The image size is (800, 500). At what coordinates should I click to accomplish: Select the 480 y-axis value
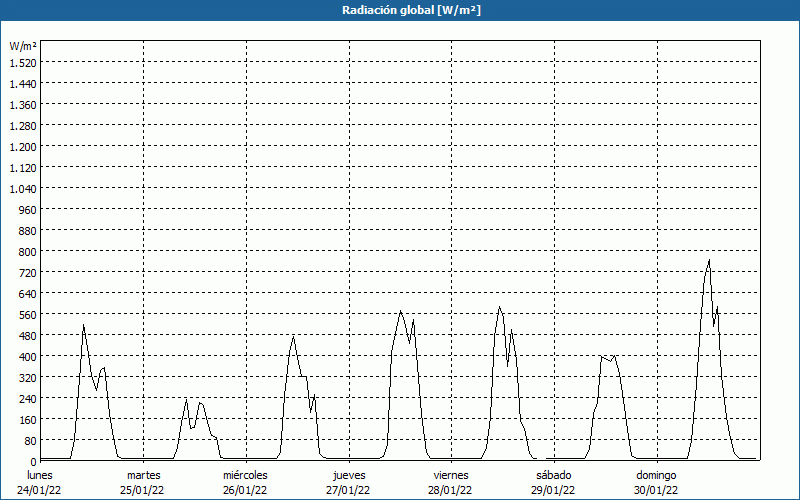coord(28,335)
